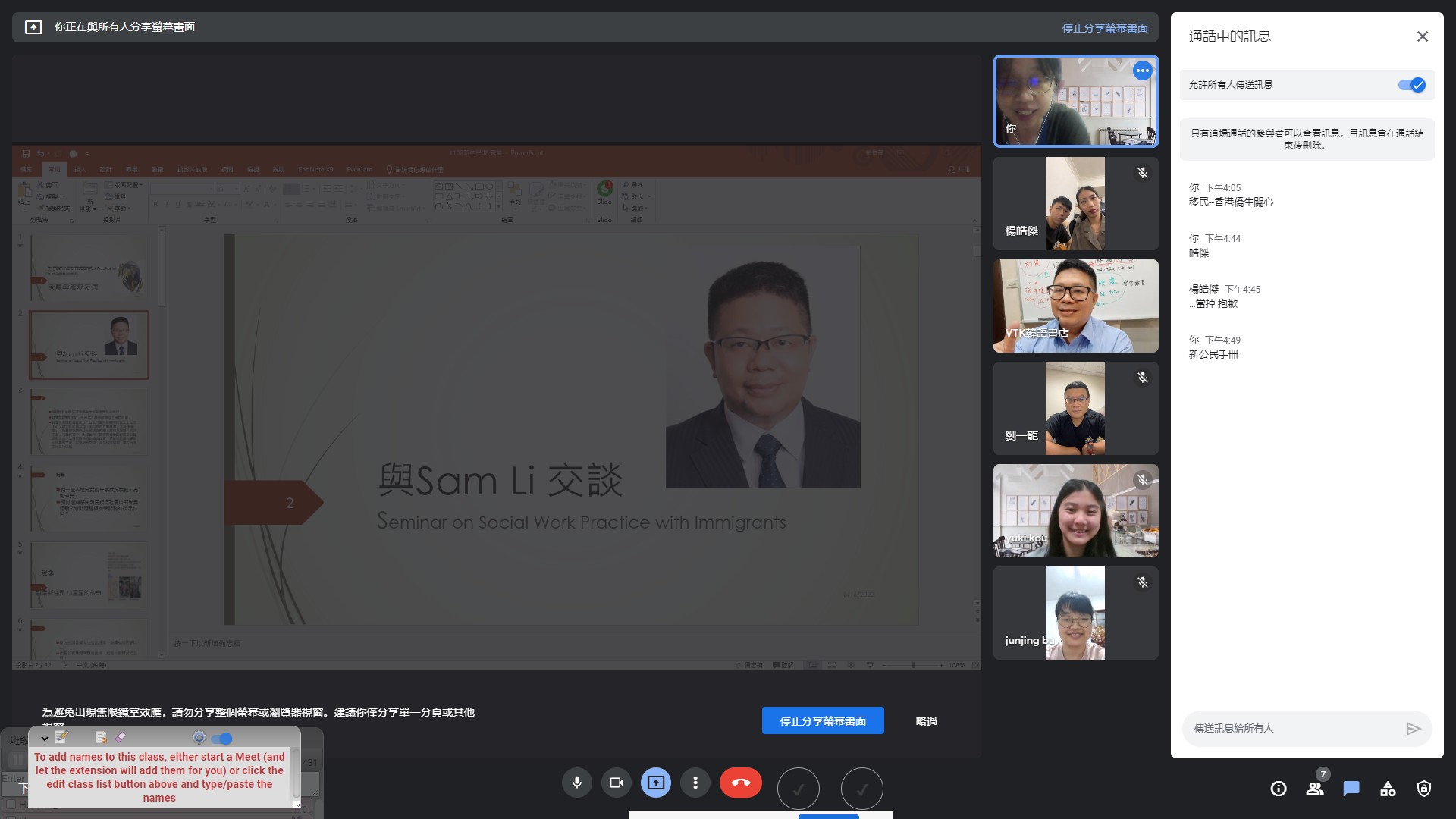Open the activities panel
This screenshot has width=1456, height=819.
point(1388,789)
